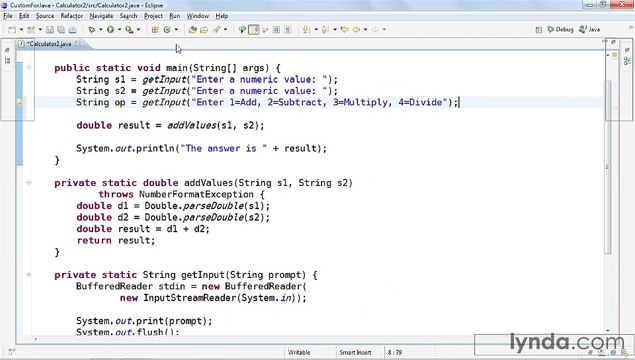Open the File menu
This screenshot has width=635, height=360.
point(8,16)
